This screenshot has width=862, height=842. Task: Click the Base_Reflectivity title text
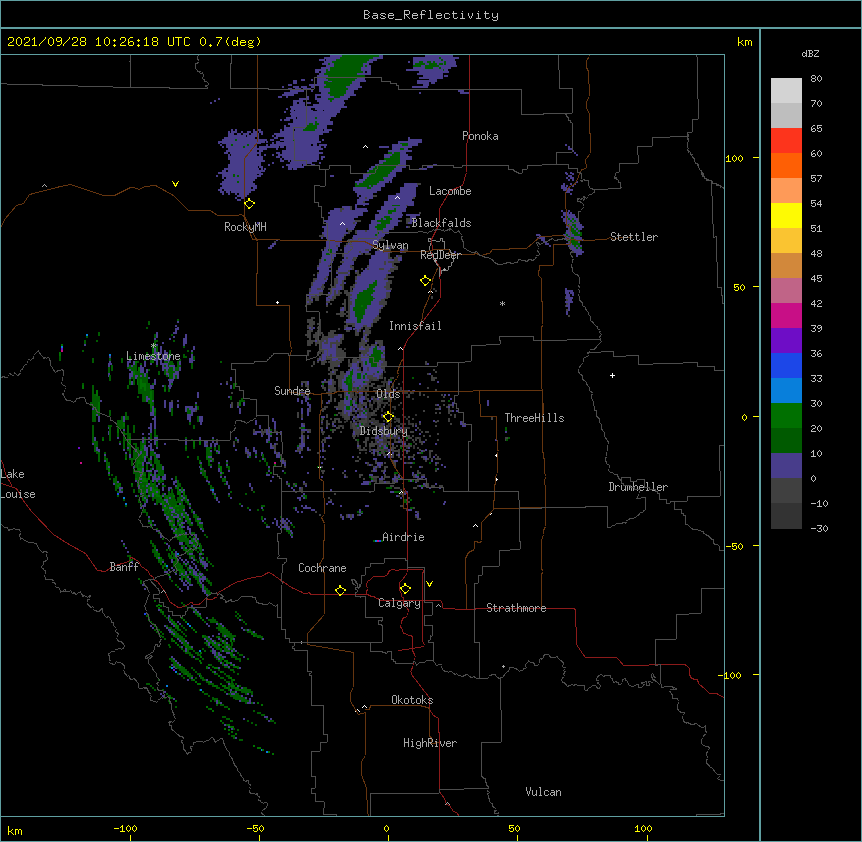tap(431, 15)
